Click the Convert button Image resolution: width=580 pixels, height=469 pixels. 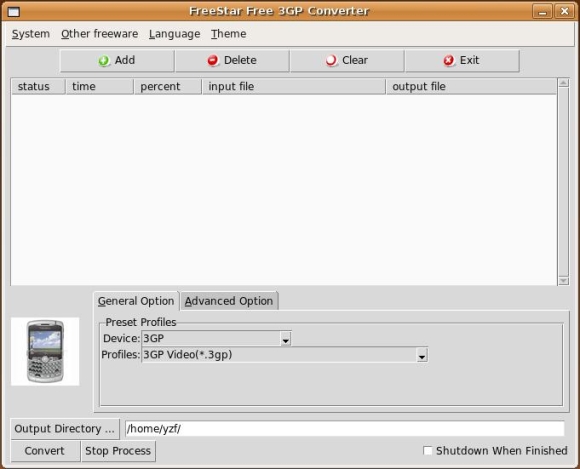45,451
